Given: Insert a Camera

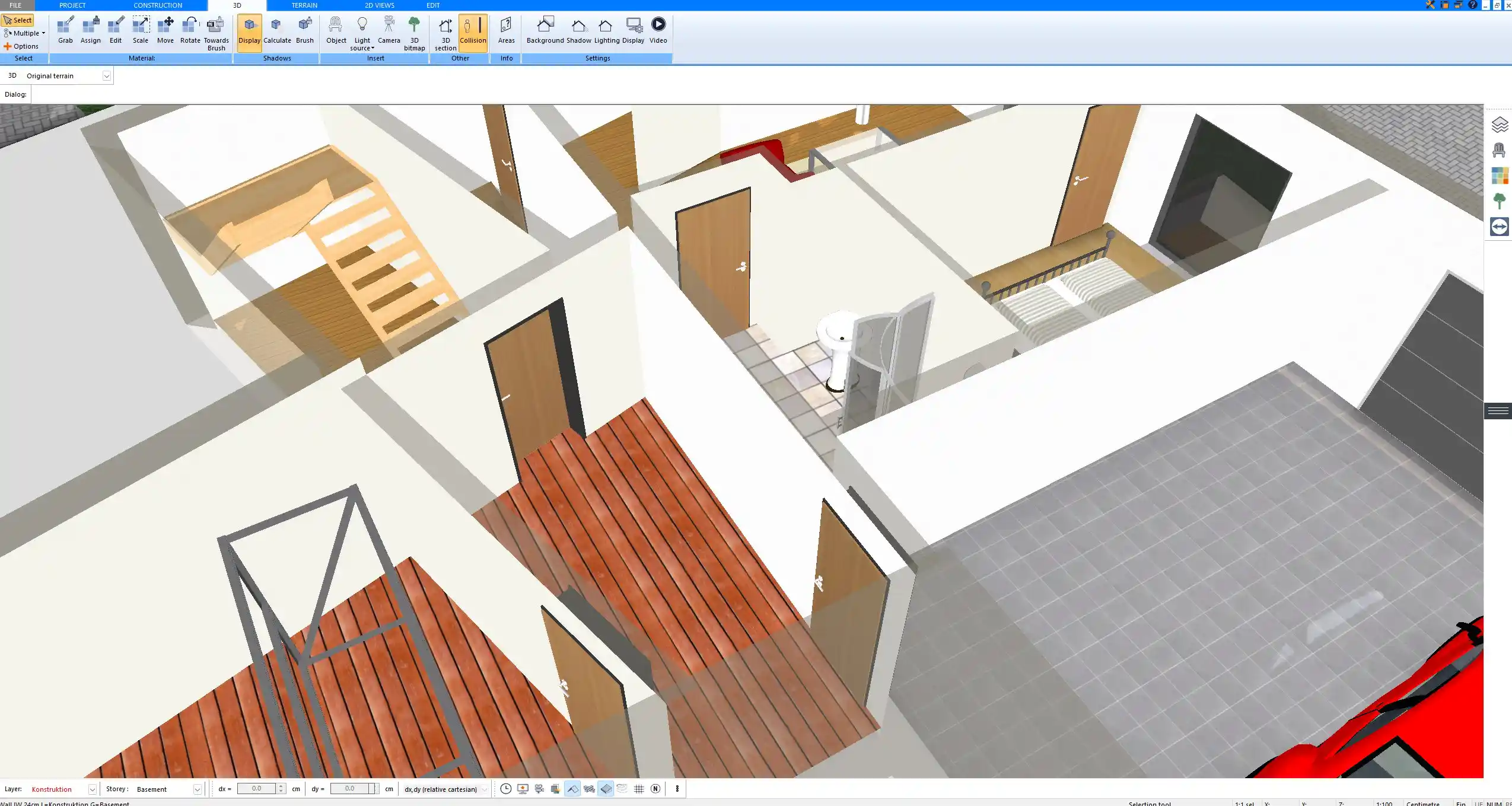Looking at the screenshot, I should 389,31.
